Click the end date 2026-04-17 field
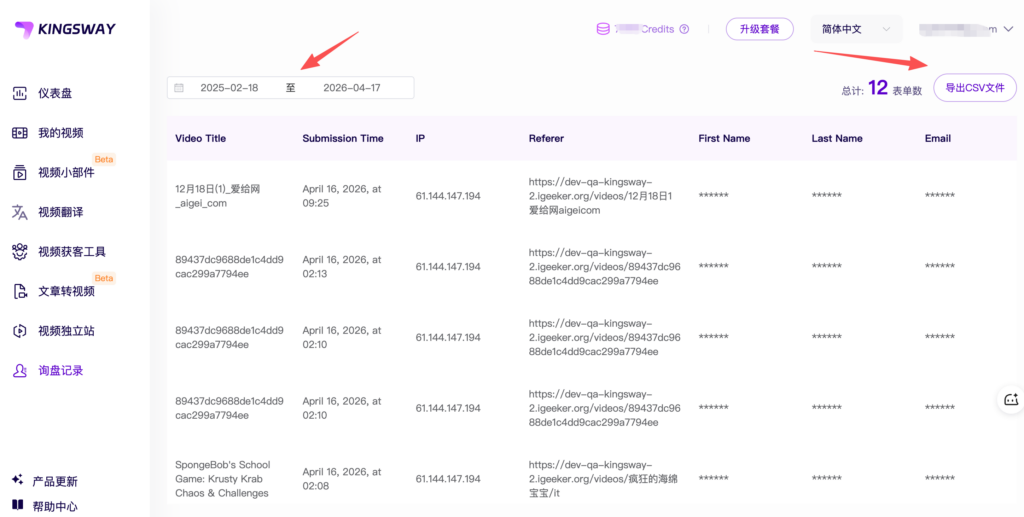The width and height of the screenshot is (1024, 517). 351,88
